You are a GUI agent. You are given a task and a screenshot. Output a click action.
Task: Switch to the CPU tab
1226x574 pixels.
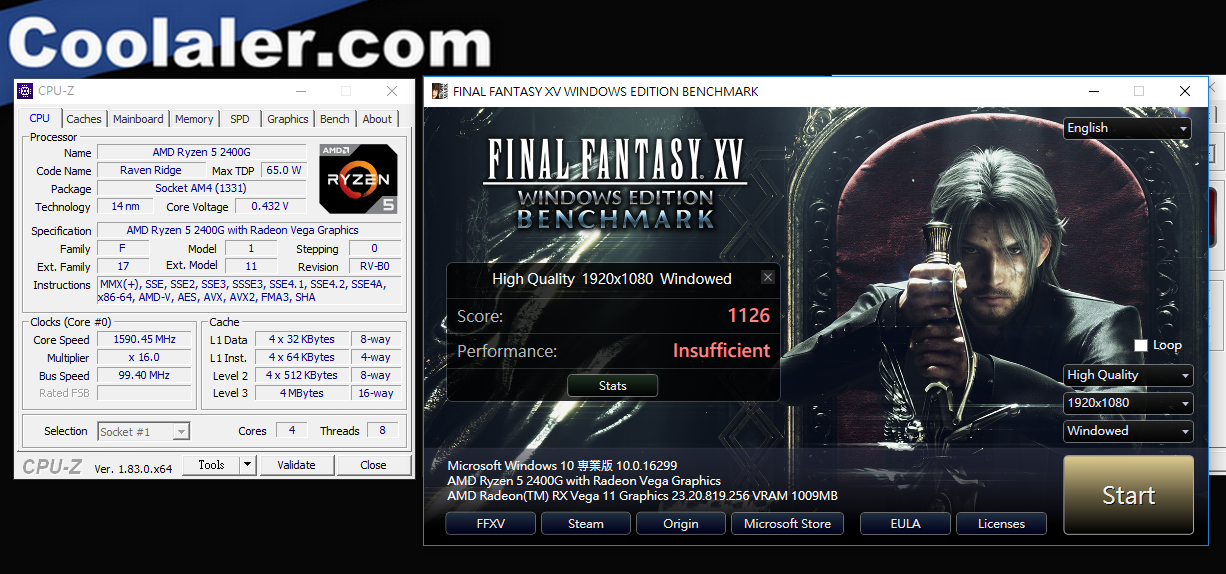click(40, 118)
